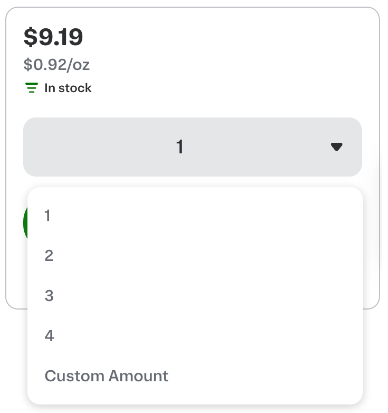
Task: Click the partially hidden green cart button
Action: (25, 222)
